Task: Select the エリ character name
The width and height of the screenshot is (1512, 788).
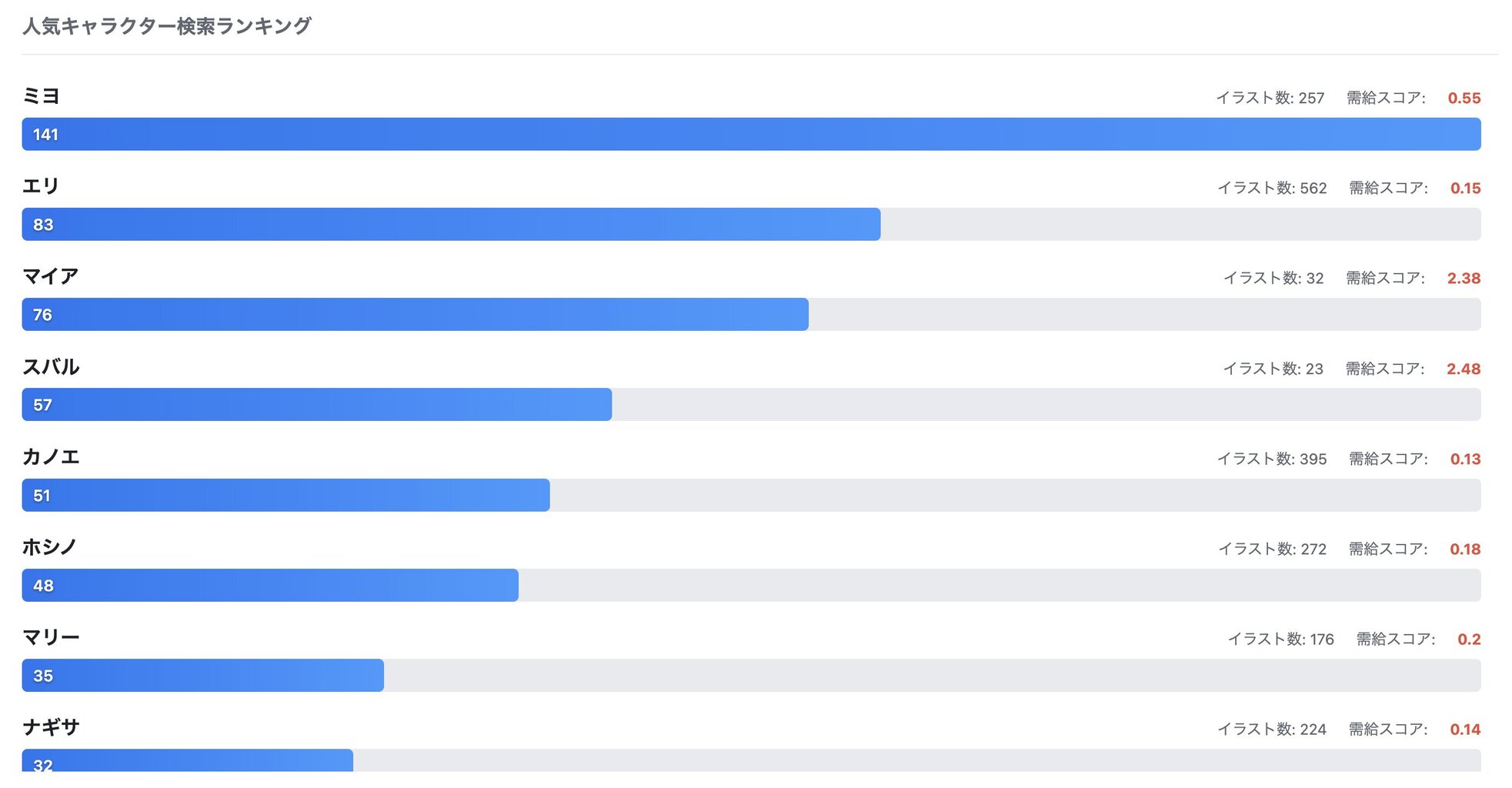Action: click(41, 186)
